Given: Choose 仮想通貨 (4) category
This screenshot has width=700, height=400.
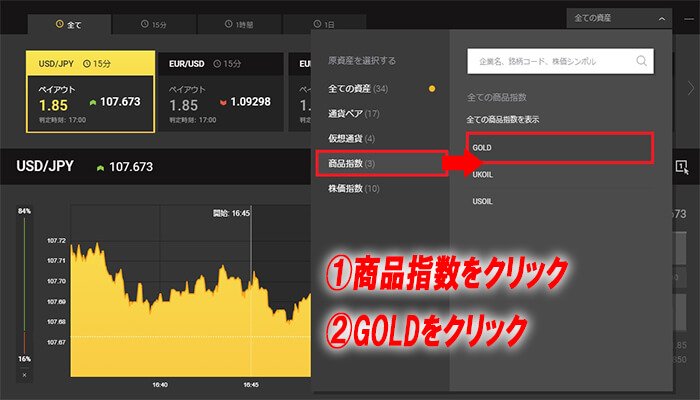Looking at the screenshot, I should click(x=351, y=138).
